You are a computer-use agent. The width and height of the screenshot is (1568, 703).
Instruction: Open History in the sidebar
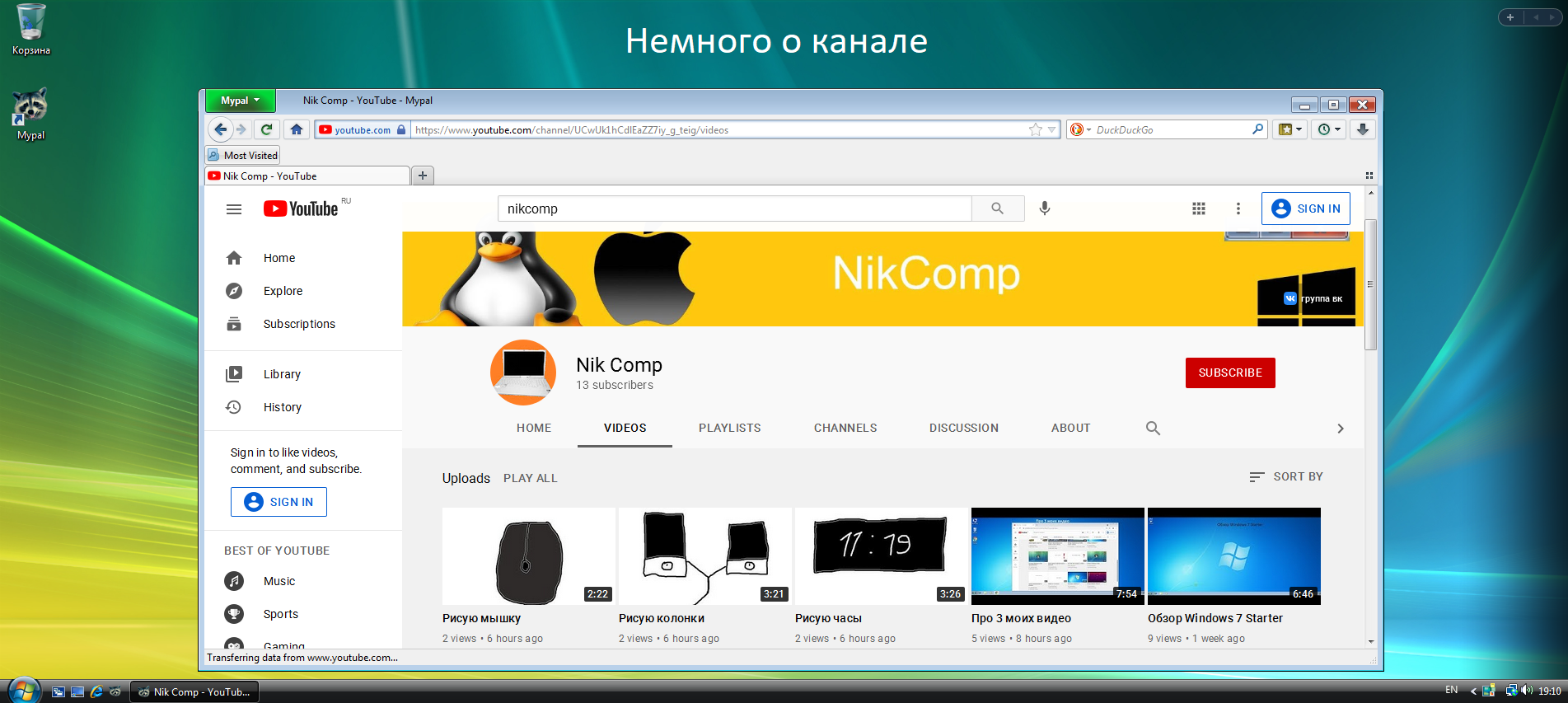303,407
